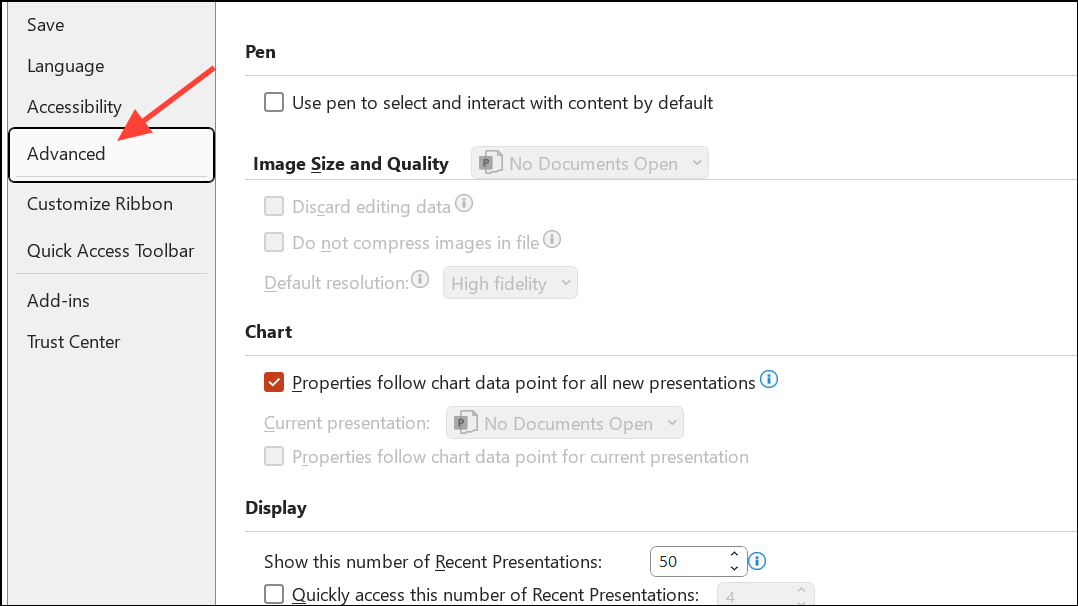Click the info icon beside Do not compress images
Image resolution: width=1078 pixels, height=606 pixels.
551,240
